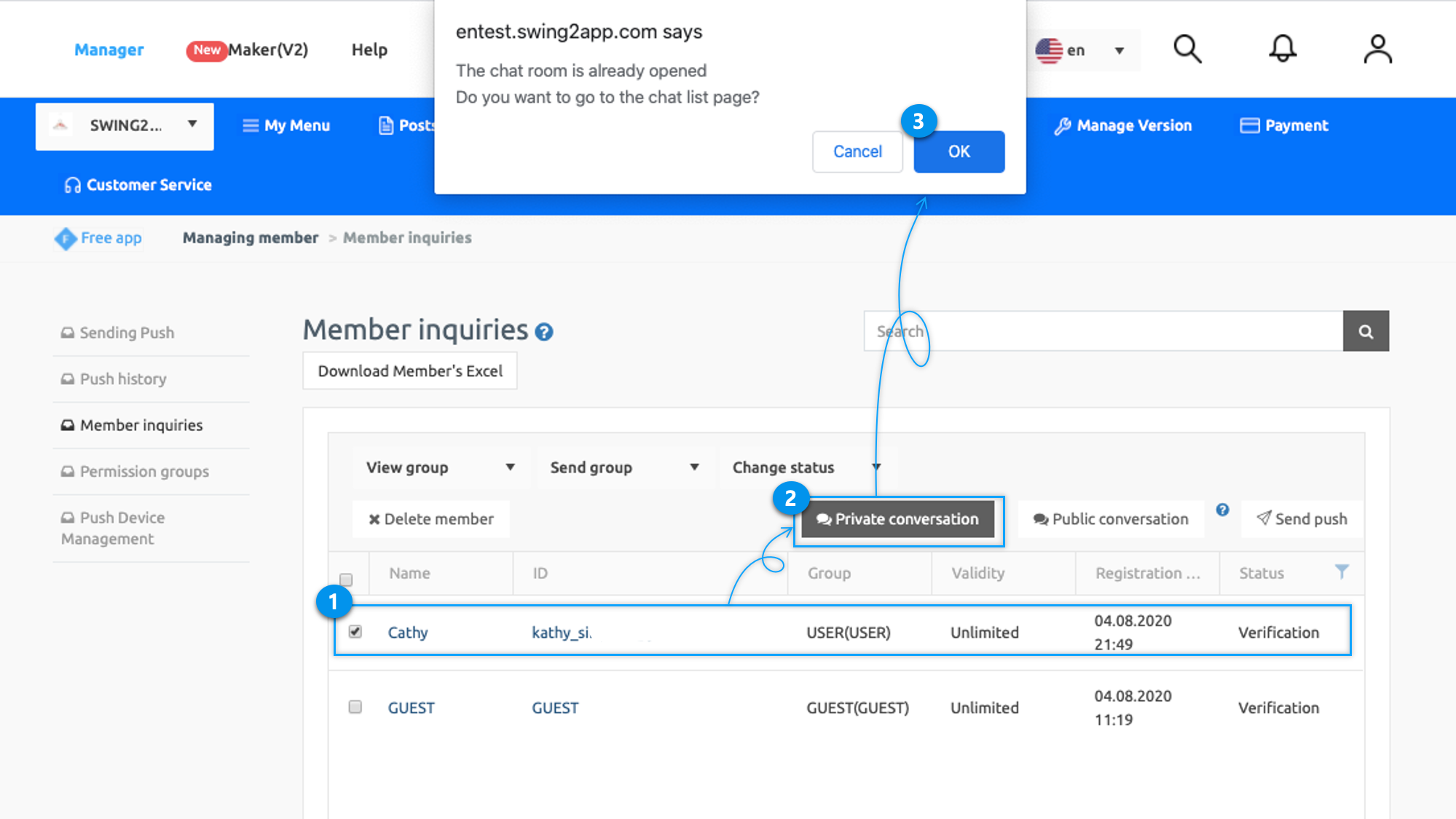Open Manage Version menu
Viewport: 1456px width, 819px height.
1122,125
